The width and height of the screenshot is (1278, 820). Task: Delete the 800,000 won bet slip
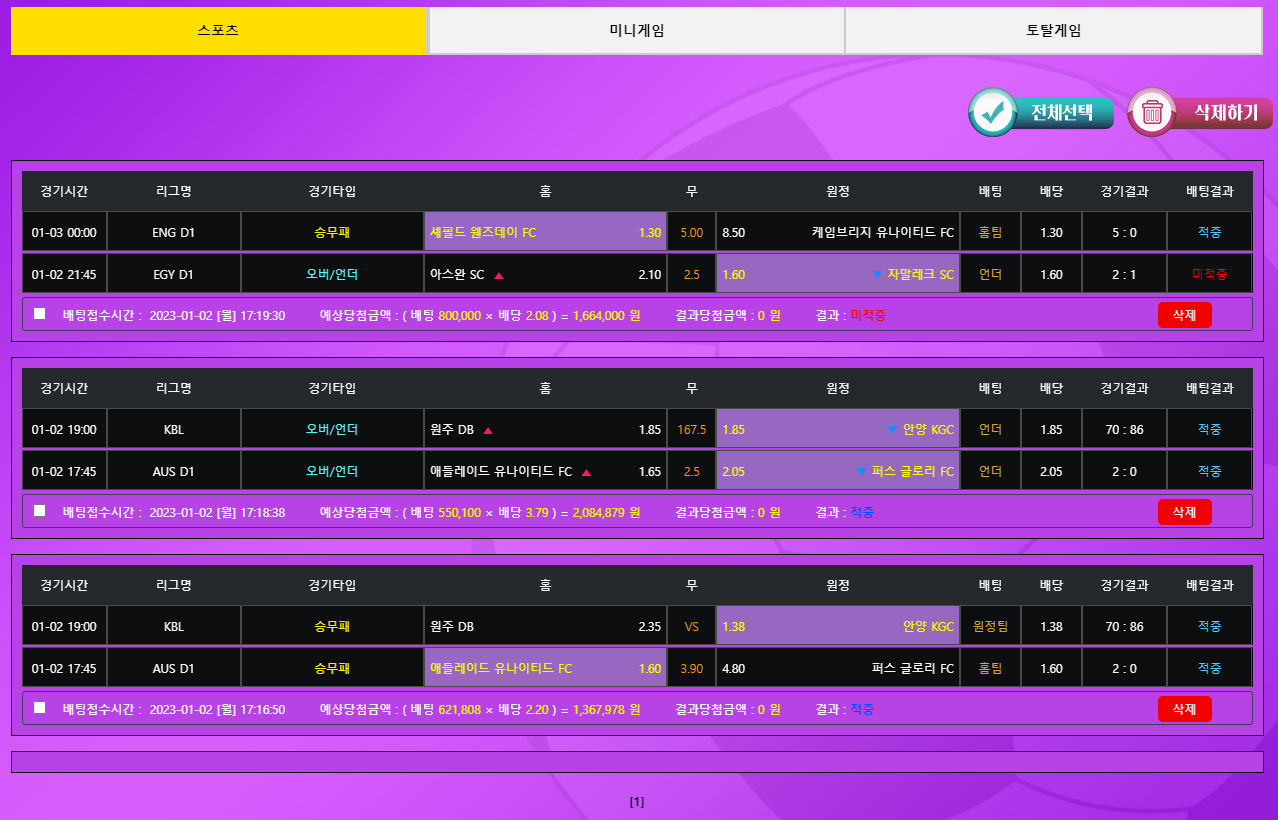tap(1184, 315)
